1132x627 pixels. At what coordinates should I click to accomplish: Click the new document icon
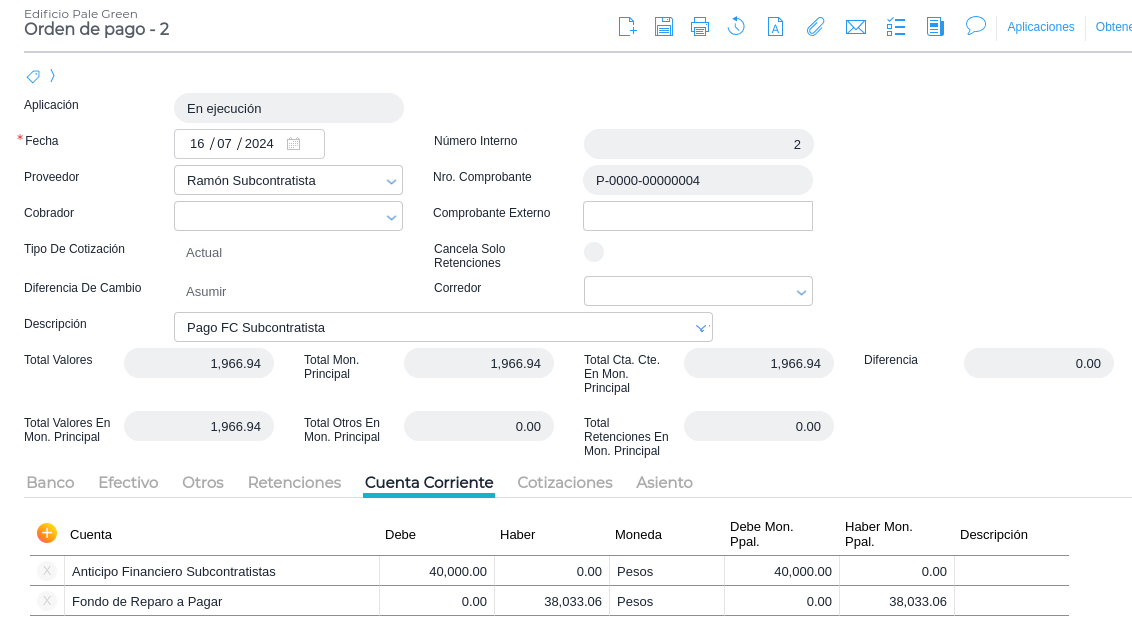point(627,27)
